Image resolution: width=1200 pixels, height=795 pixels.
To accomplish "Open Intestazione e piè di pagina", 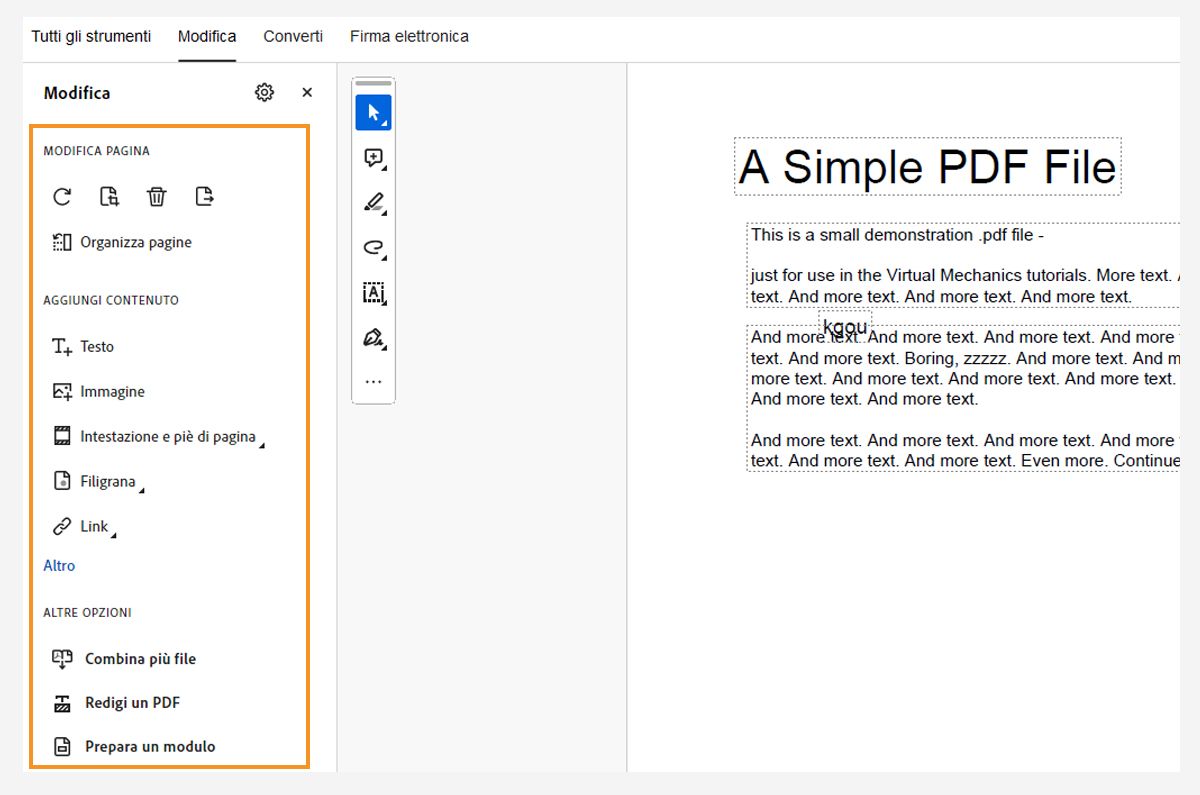I will click(x=158, y=436).
